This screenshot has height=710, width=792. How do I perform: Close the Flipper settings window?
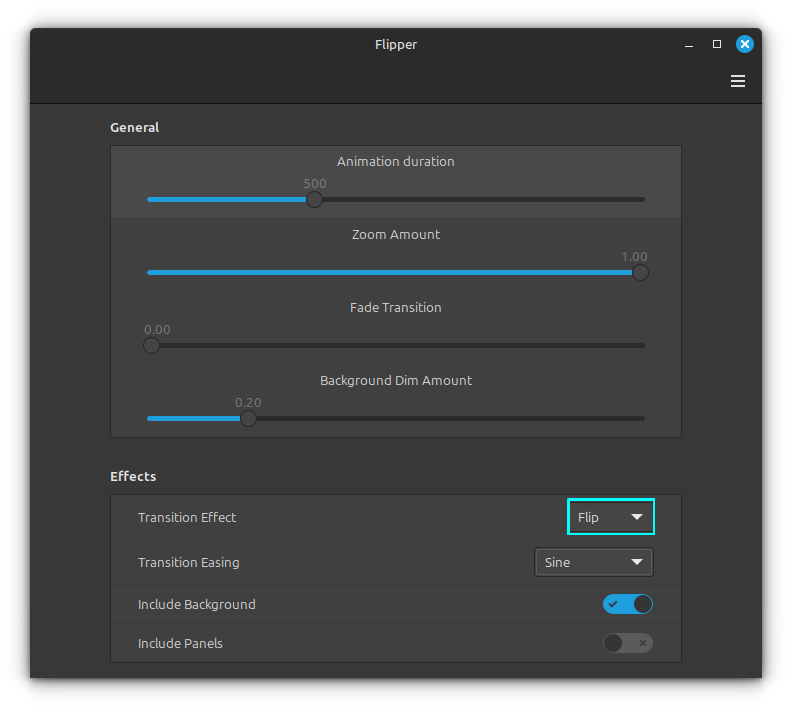tap(745, 44)
